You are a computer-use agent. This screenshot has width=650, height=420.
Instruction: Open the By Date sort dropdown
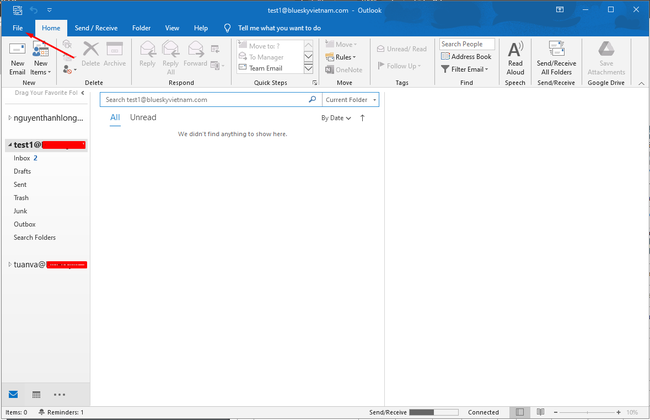[x=336, y=118]
